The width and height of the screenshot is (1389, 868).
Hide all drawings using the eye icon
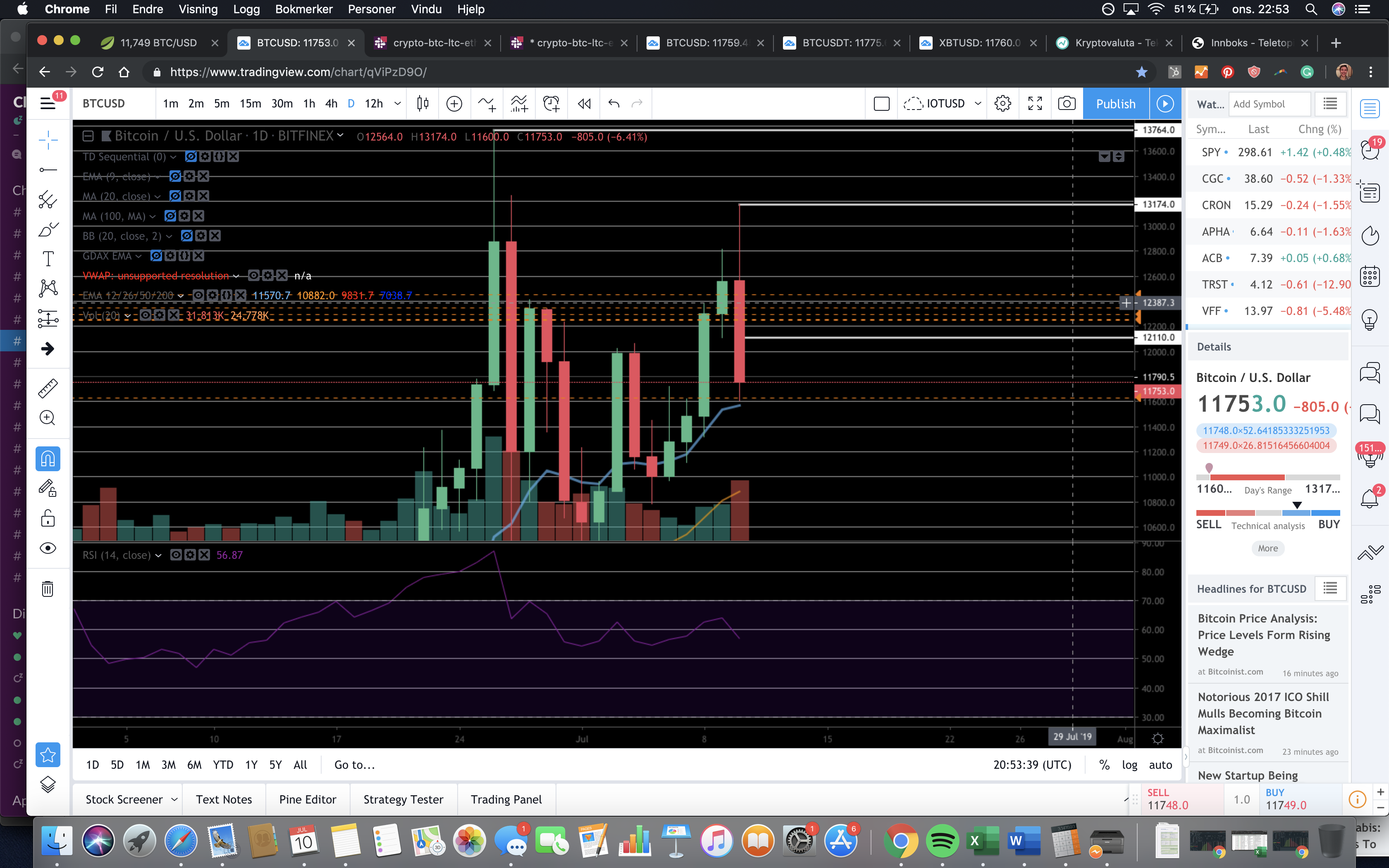point(48,548)
